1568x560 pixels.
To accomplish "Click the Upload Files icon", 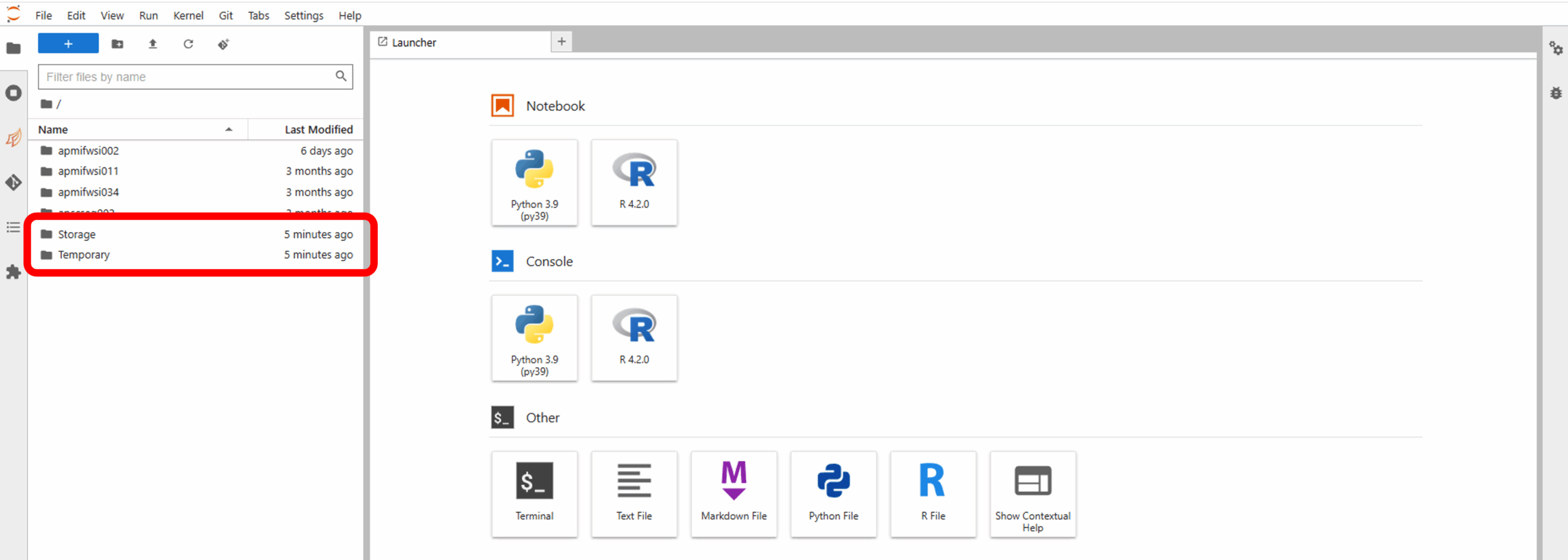I will point(153,44).
